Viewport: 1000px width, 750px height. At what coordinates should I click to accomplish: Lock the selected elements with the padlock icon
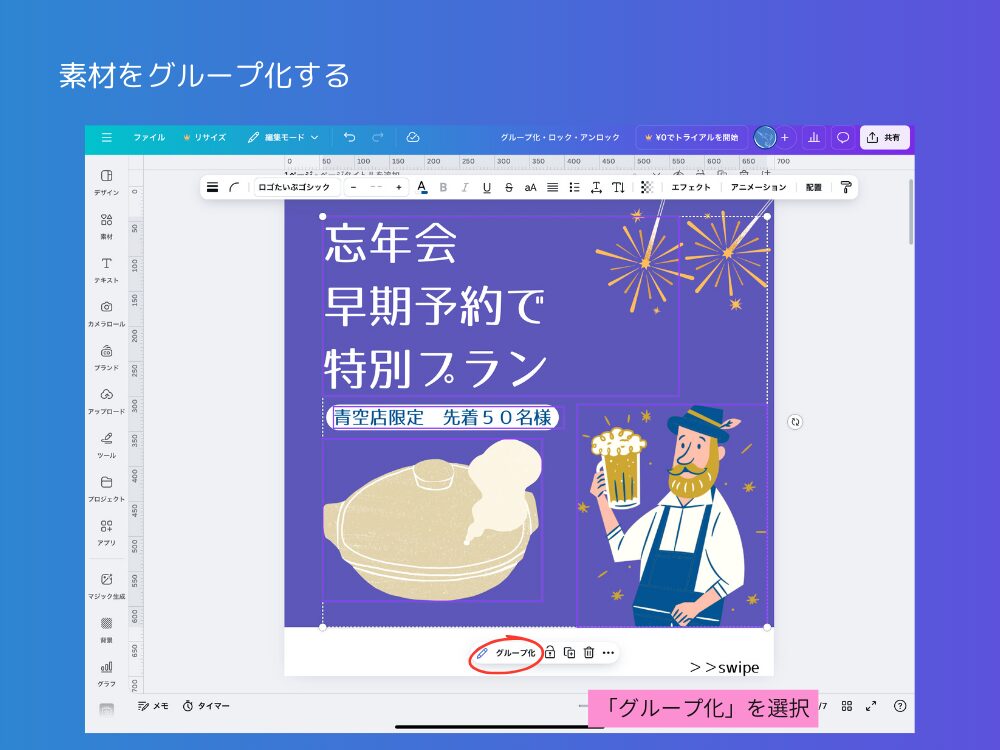pos(550,652)
